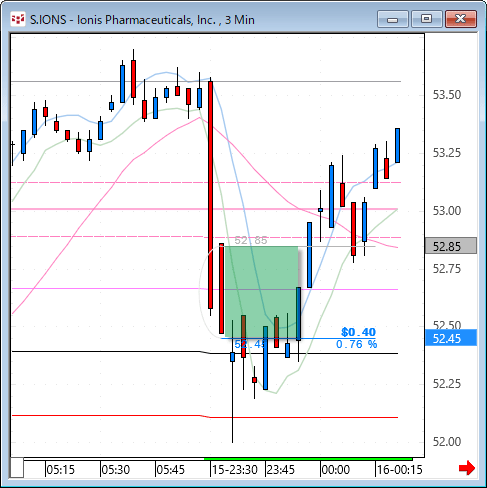Click the red scroll-right arrow icon
The width and height of the screenshot is (487, 488).
click(x=467, y=468)
